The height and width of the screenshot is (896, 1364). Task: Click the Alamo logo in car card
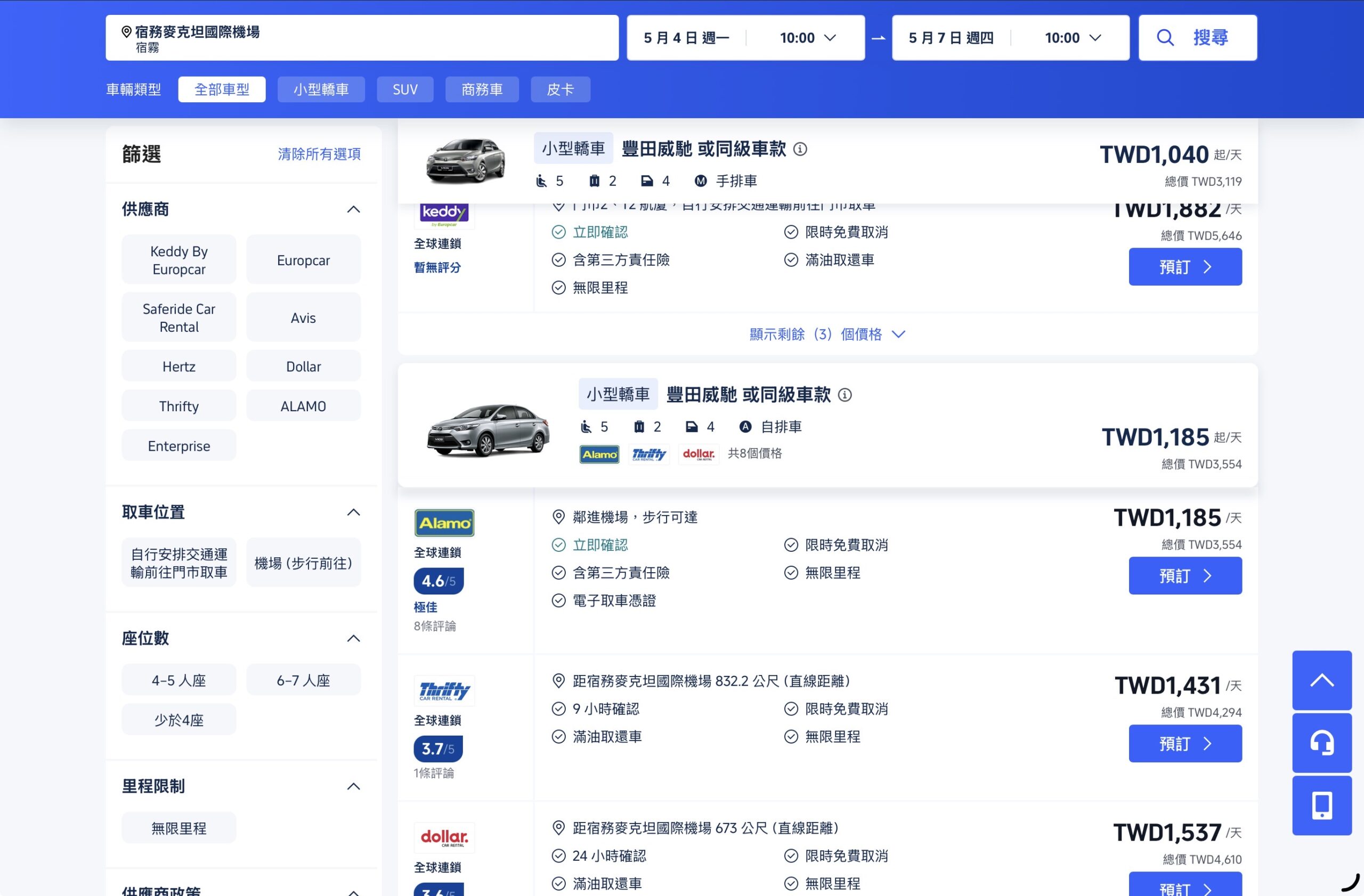599,454
